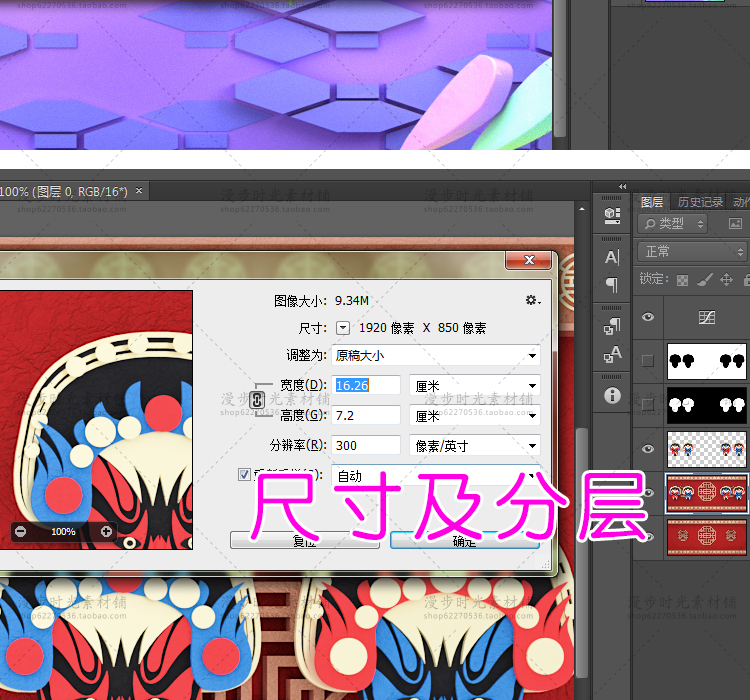This screenshot has width=750, height=700.
Task: Click the 分辨率 input field showing 300
Action: tap(366, 446)
